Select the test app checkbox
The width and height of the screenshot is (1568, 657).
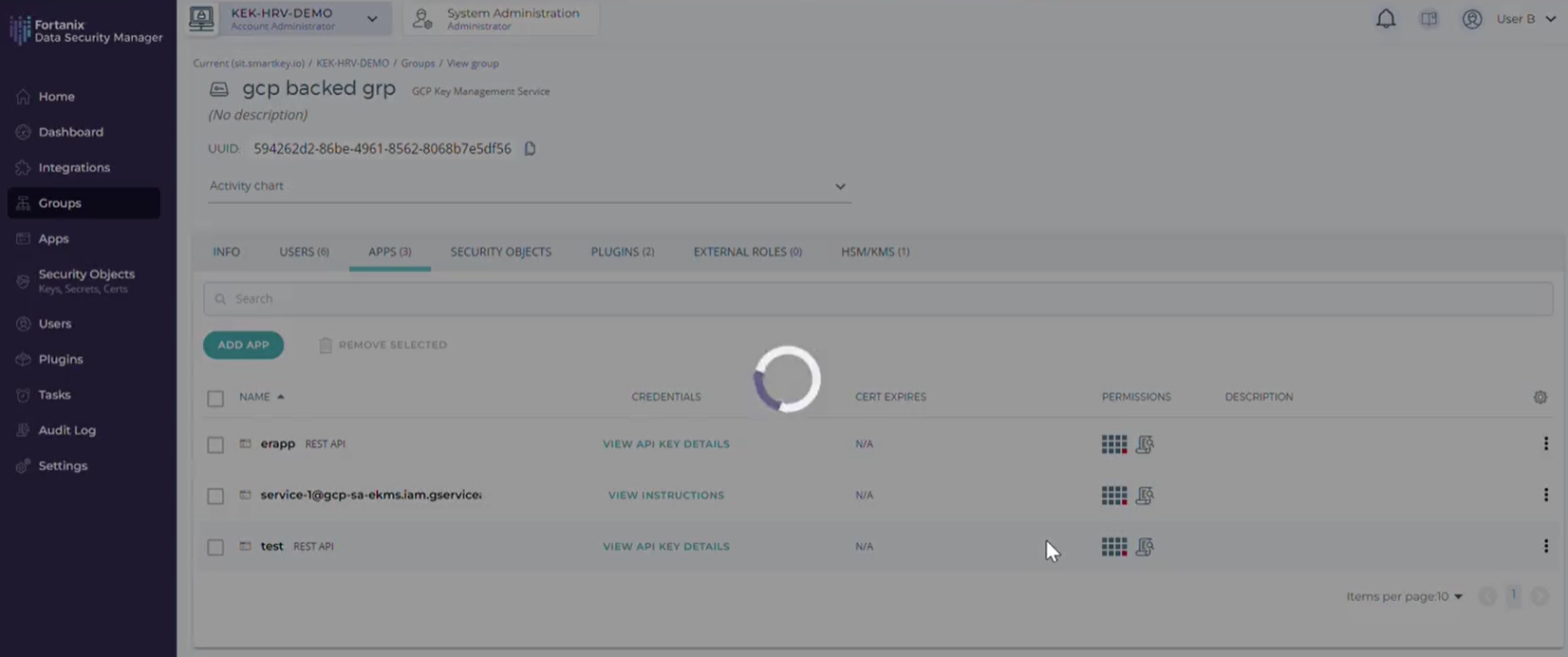pyautogui.click(x=215, y=547)
